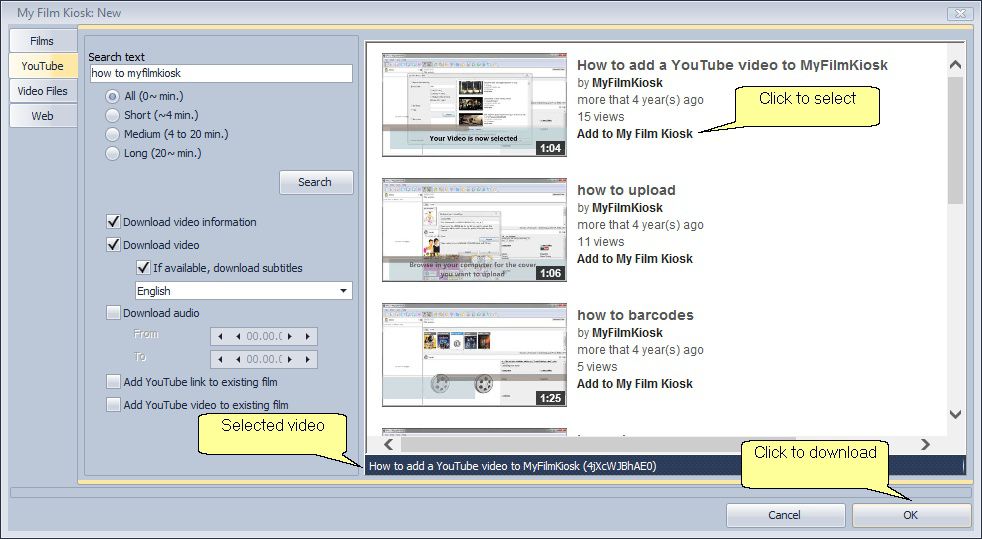Click the Search button

coord(316,182)
